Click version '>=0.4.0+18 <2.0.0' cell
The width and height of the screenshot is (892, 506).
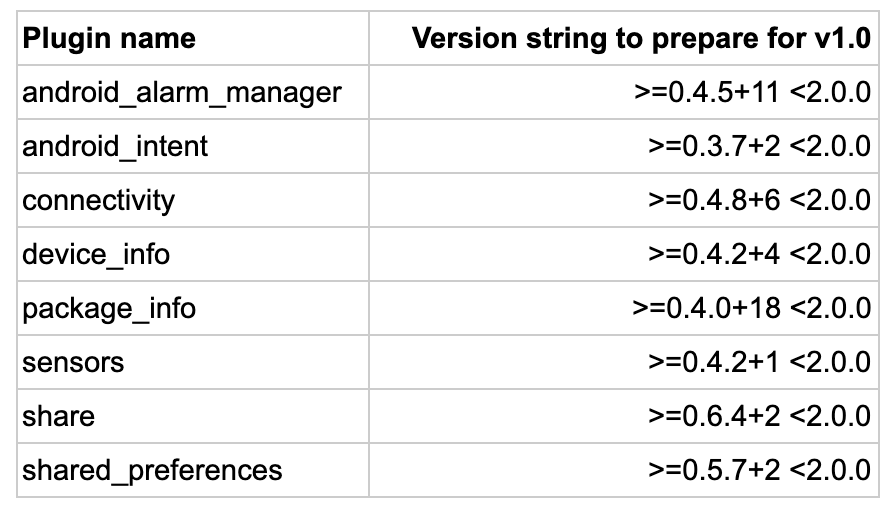pyautogui.click(x=624, y=308)
